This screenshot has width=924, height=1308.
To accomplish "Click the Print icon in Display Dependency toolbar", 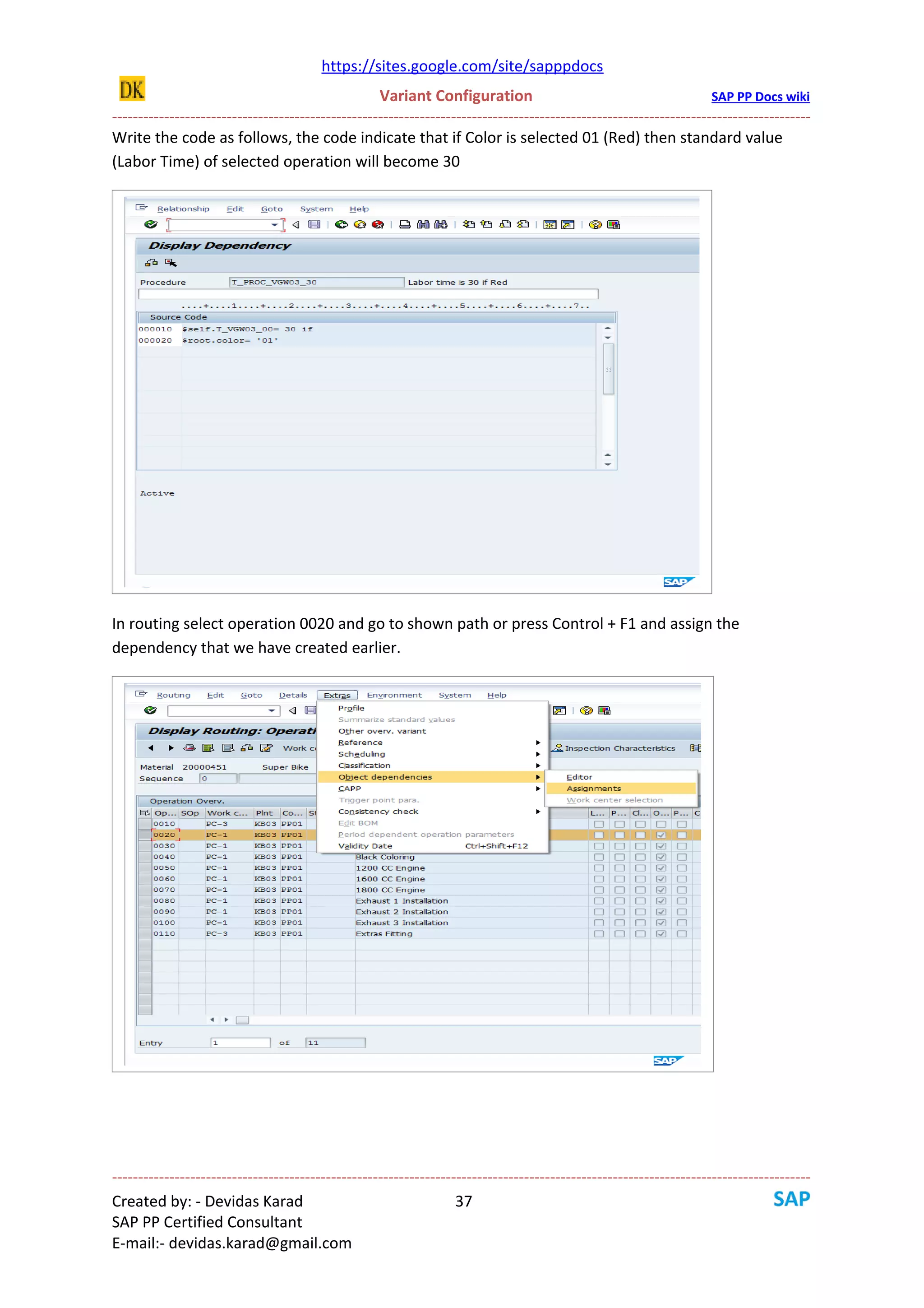I will [405, 224].
